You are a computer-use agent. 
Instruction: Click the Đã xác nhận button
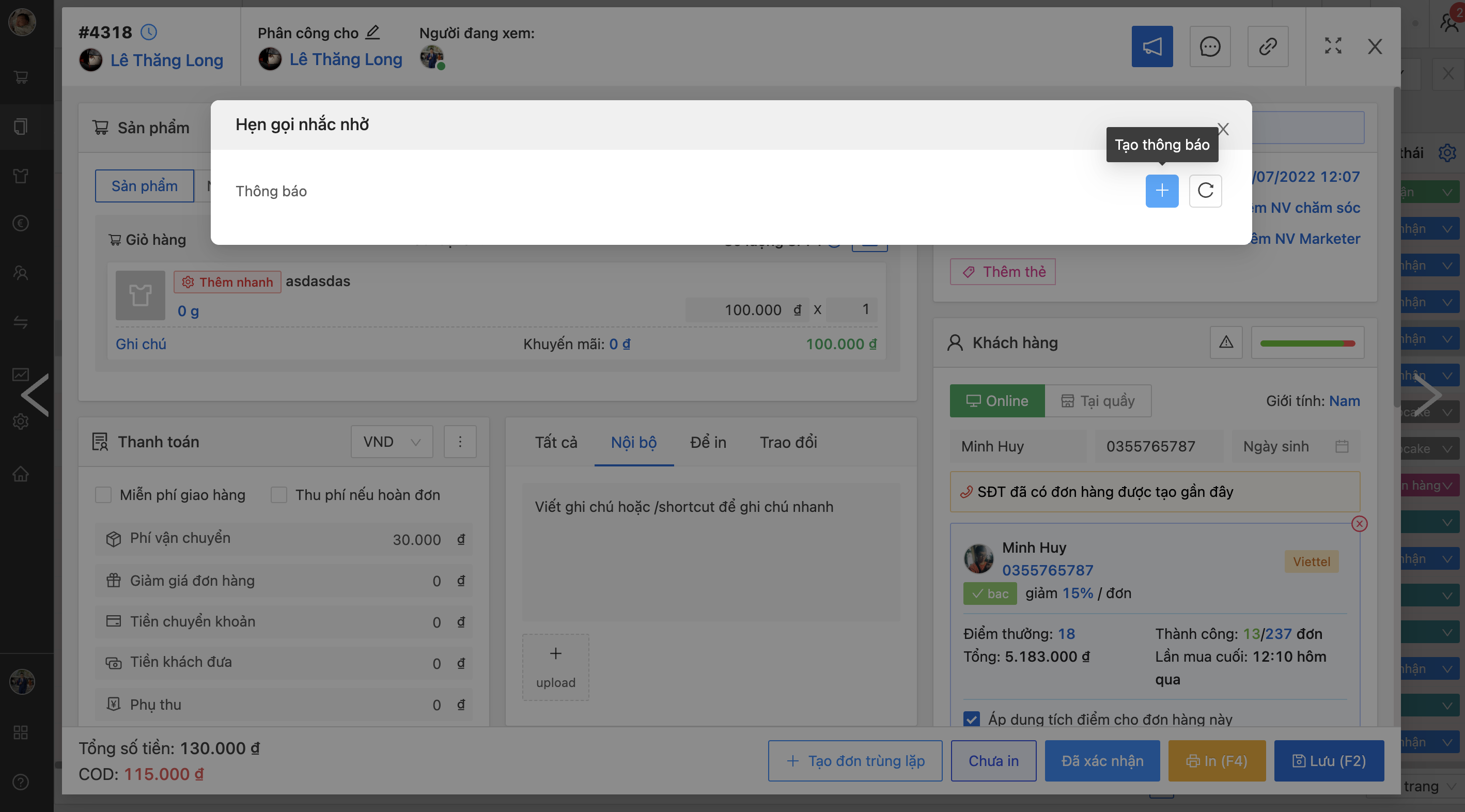[x=1102, y=761]
